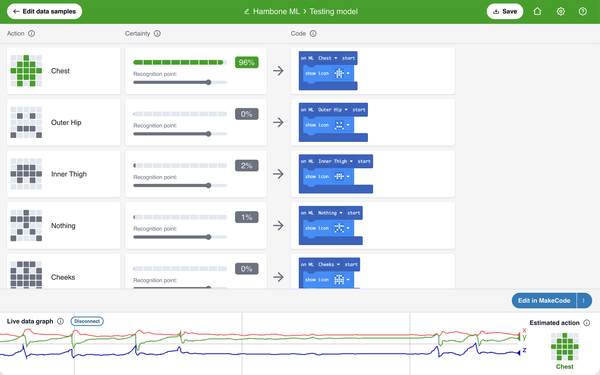
Task: Click Edit in MakeCode button
Action: tap(544, 301)
